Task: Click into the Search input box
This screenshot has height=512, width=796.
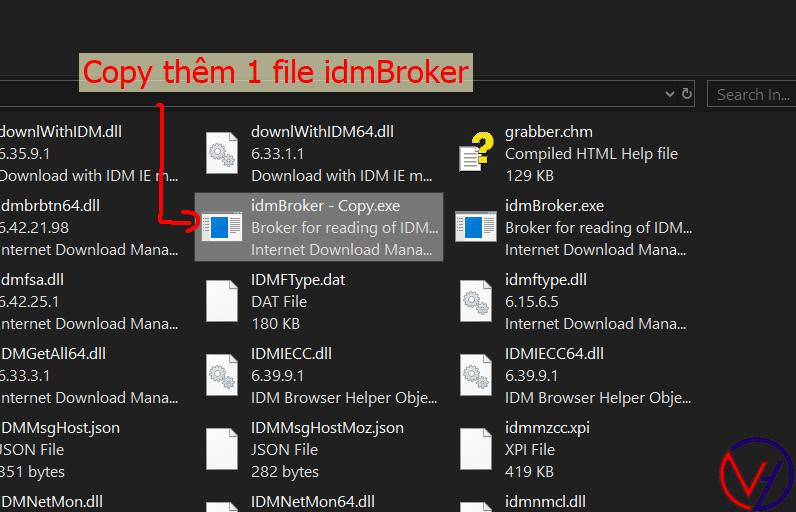Action: tap(754, 94)
